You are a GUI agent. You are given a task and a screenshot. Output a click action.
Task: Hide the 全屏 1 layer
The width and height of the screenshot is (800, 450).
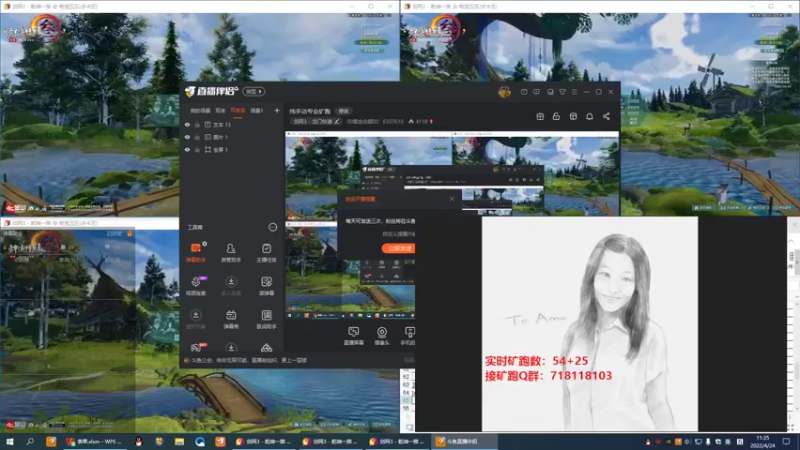[187, 150]
